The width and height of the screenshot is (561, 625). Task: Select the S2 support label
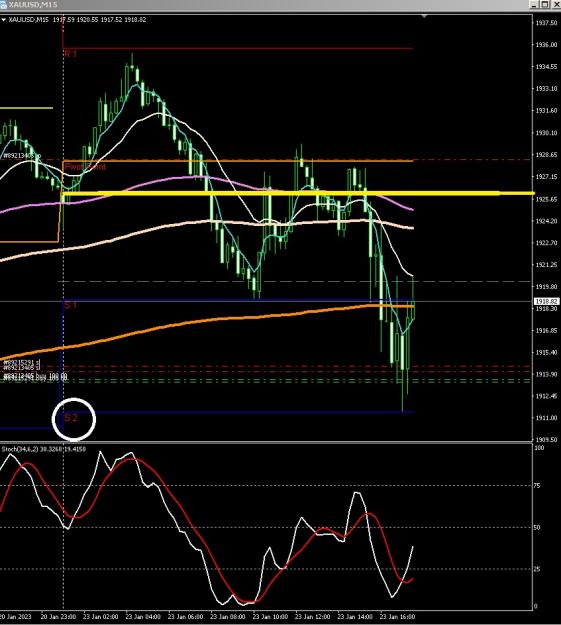click(71, 418)
